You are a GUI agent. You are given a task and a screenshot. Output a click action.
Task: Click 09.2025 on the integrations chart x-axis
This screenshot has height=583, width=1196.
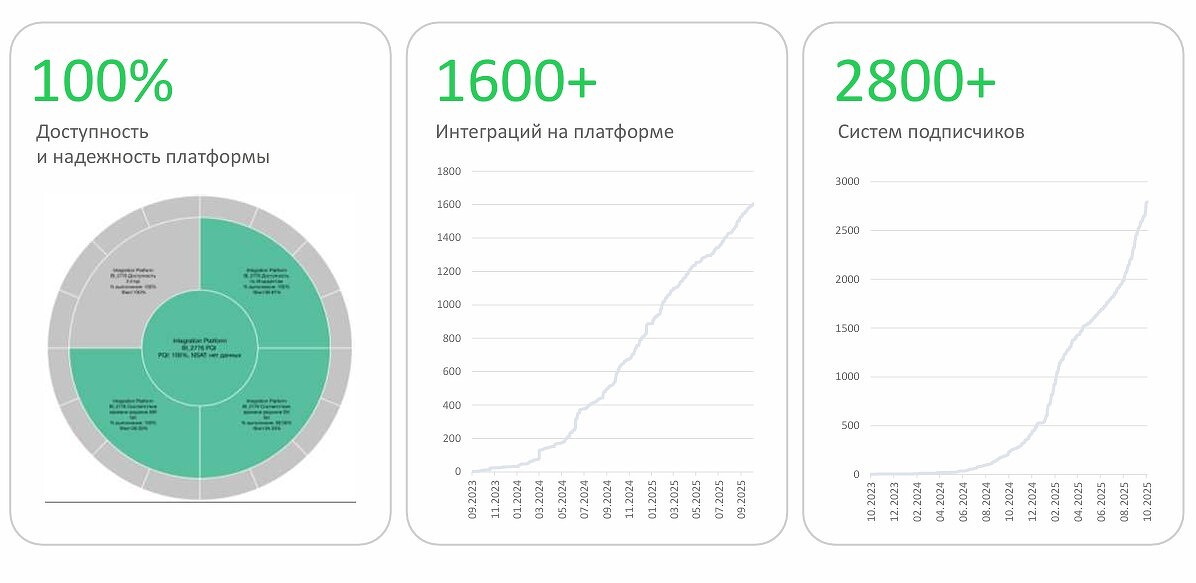point(741,502)
